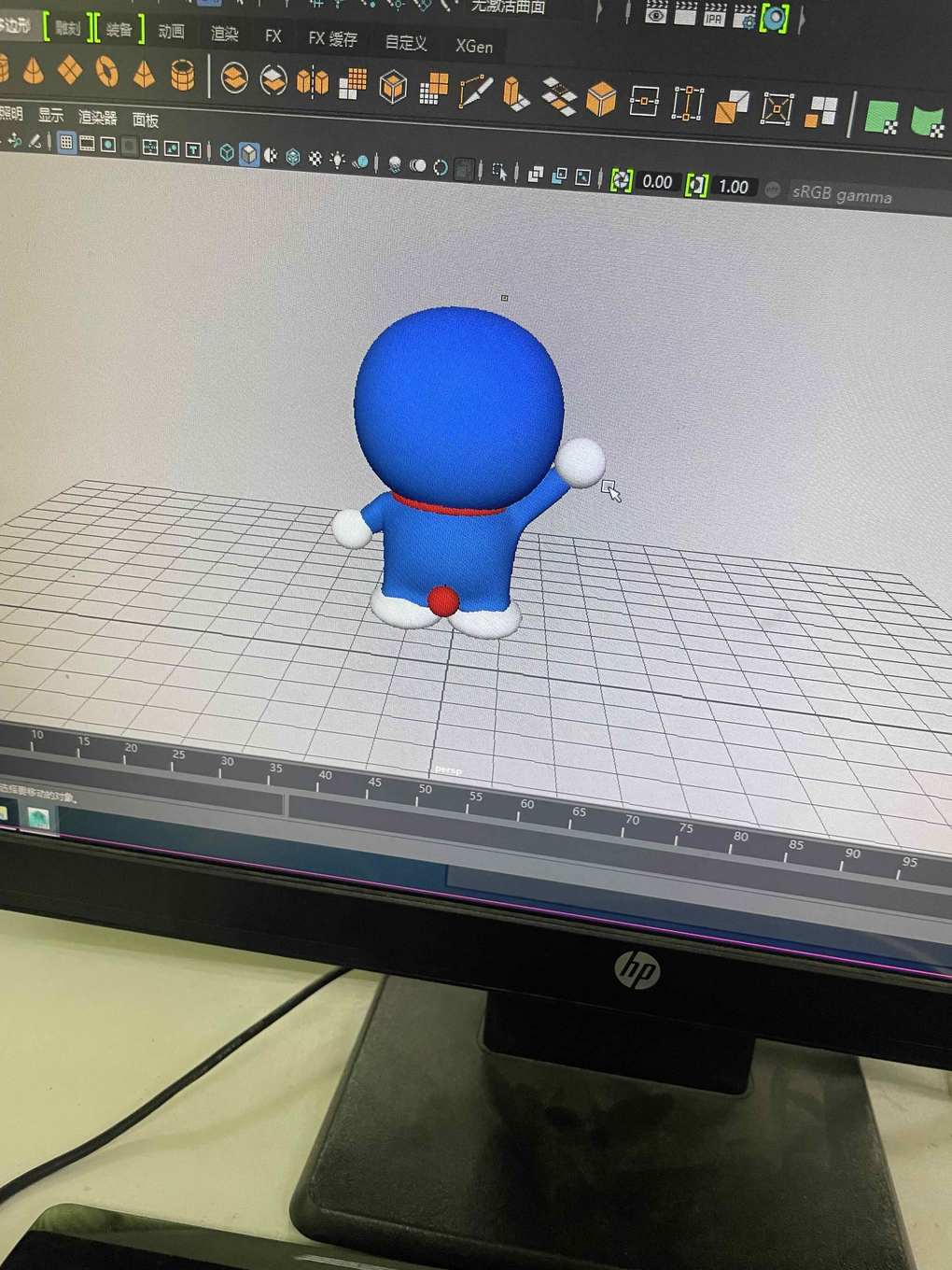The width and height of the screenshot is (952, 1270).
Task: Select the Insert Edge Loop tool
Action: click(644, 101)
